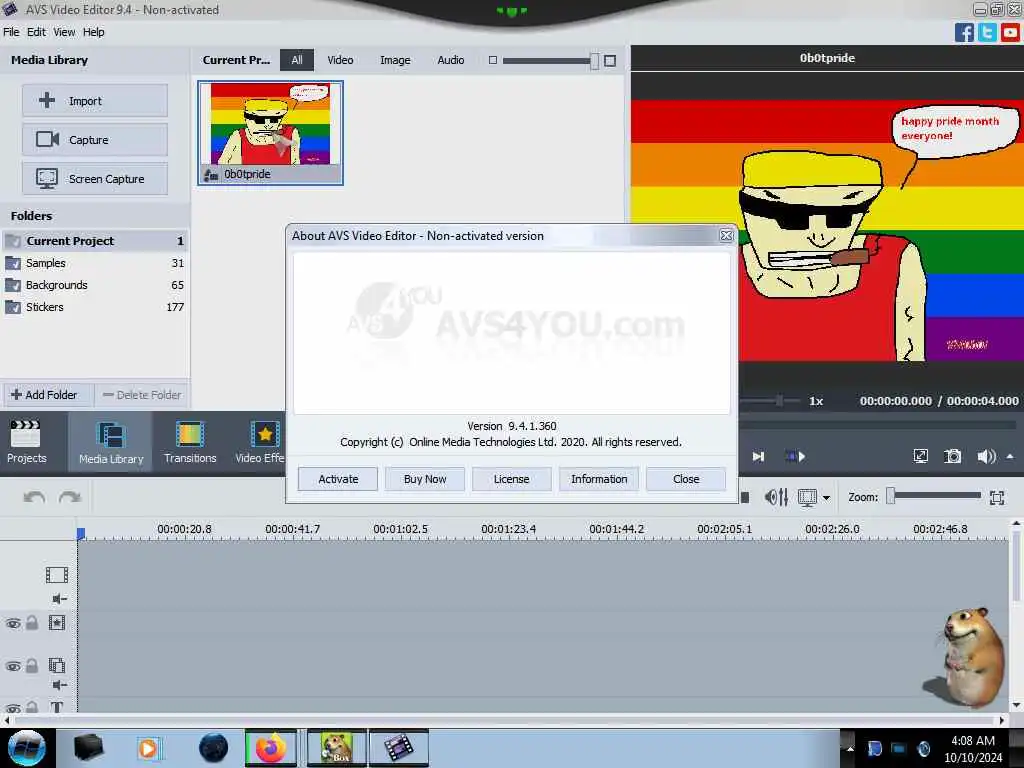
Task: Open the Facebook link icon
Action: click(964, 32)
